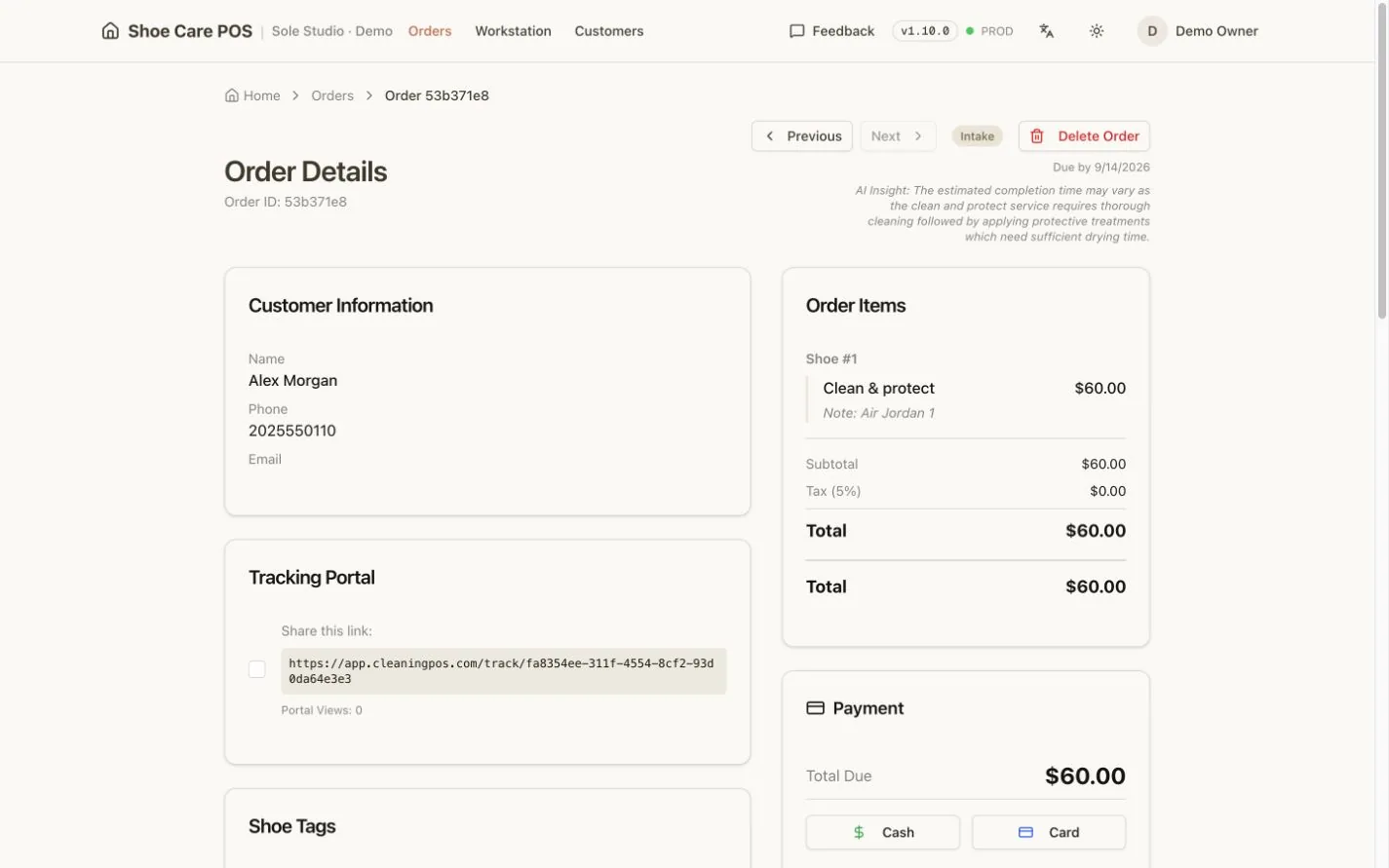Pay with Cash
1389x868 pixels.
point(883,832)
